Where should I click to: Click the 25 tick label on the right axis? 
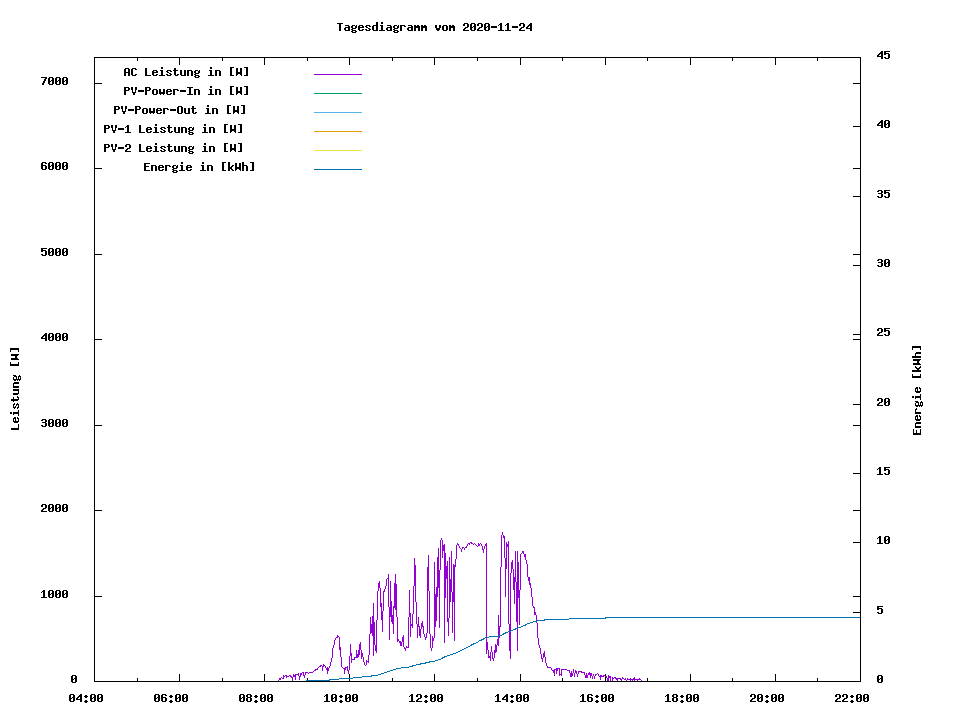883,333
